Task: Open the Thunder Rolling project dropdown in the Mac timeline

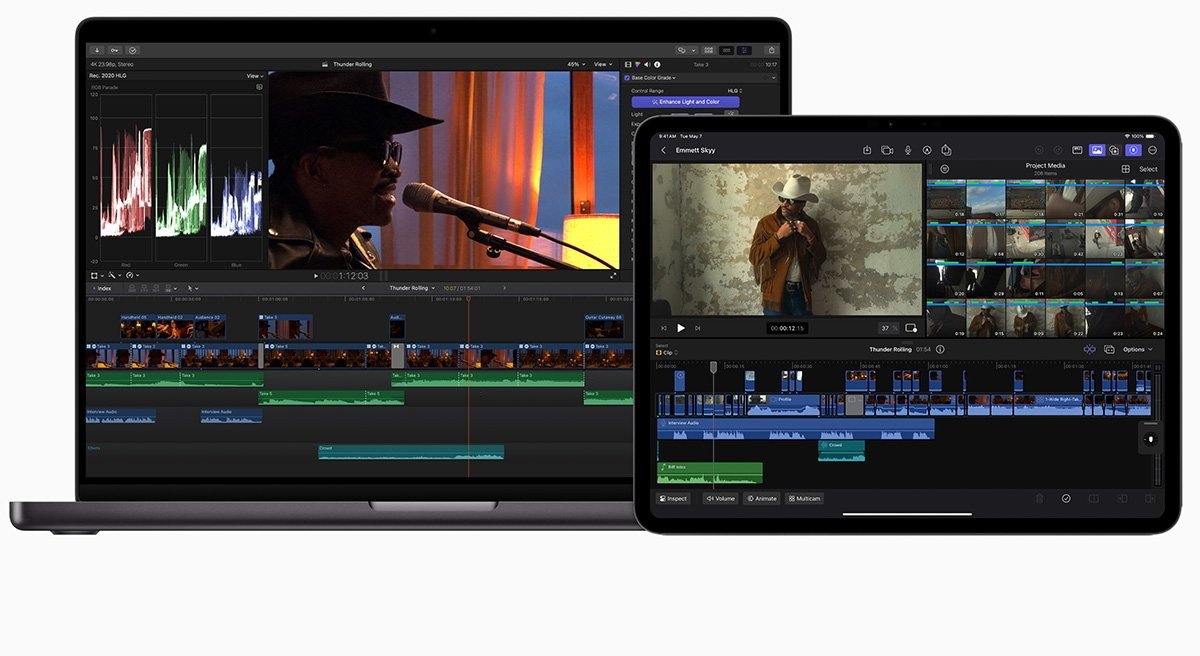Action: click(413, 288)
